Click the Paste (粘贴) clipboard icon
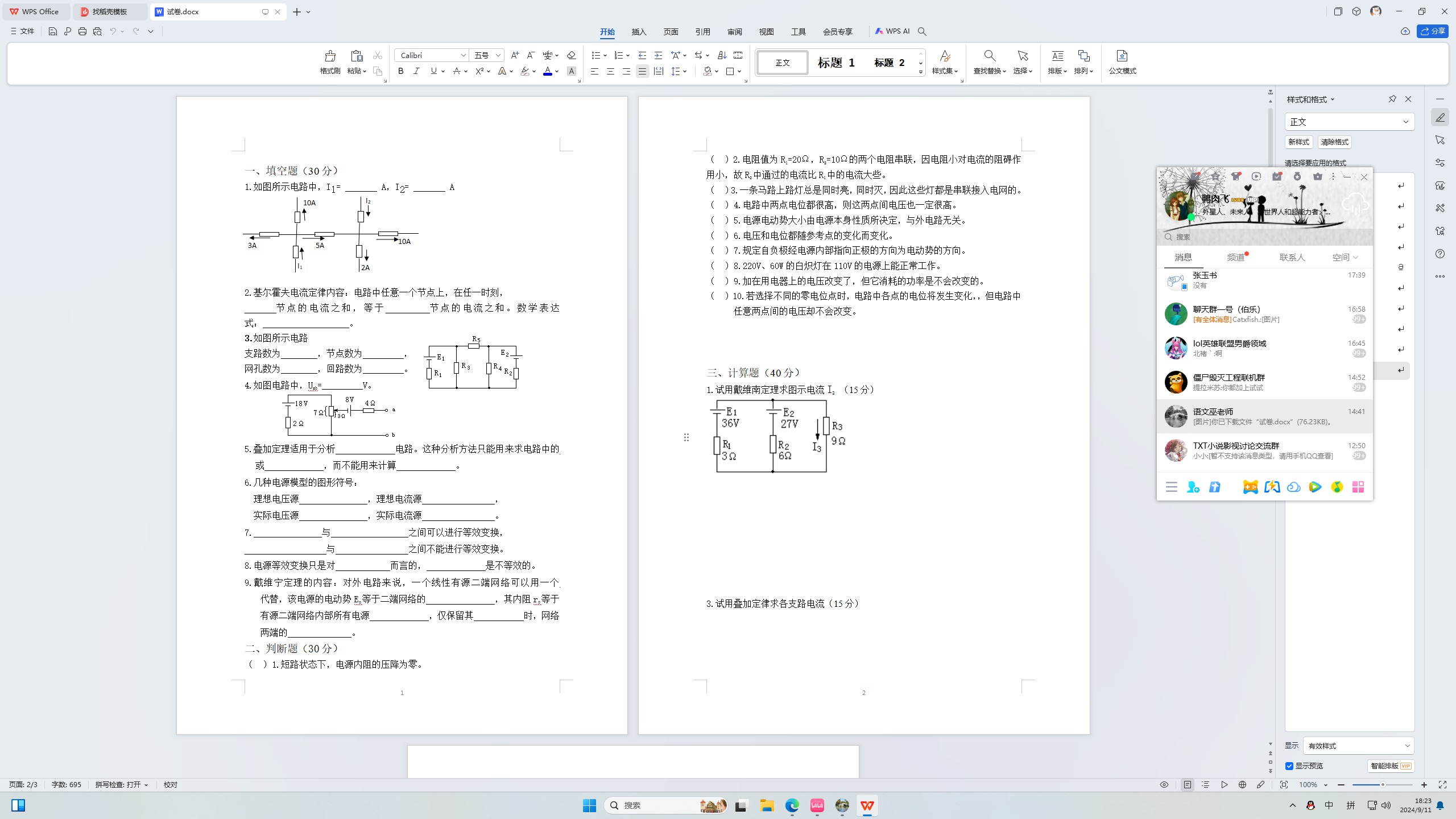 click(357, 56)
